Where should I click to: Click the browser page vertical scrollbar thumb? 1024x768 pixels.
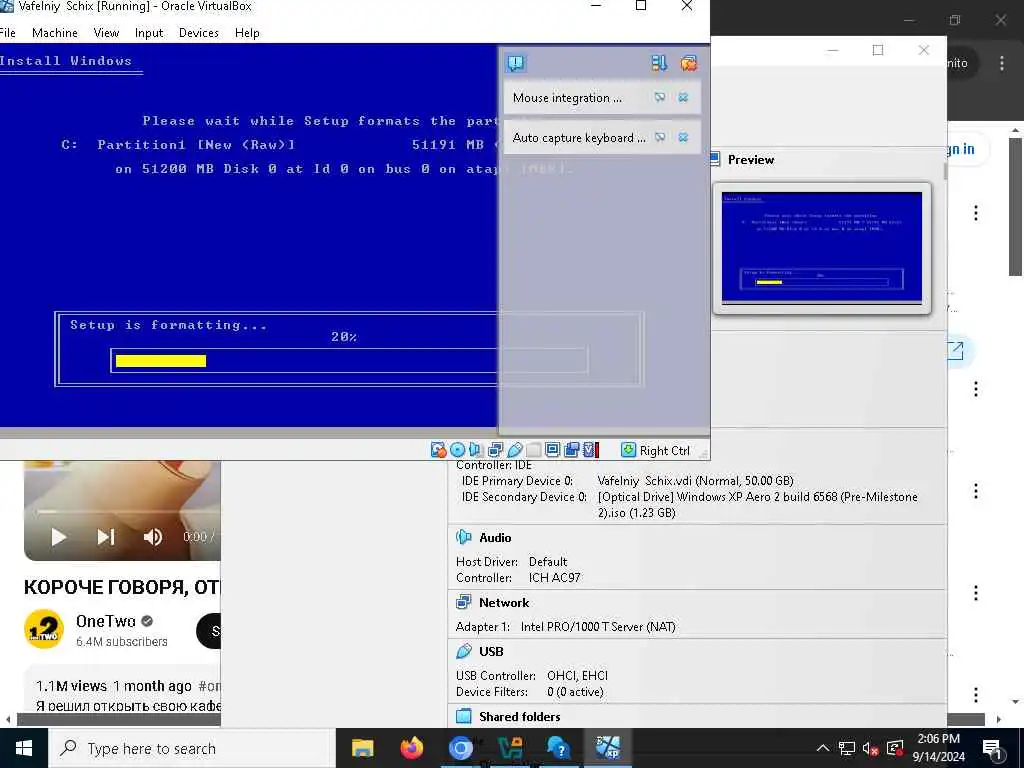1016,206
